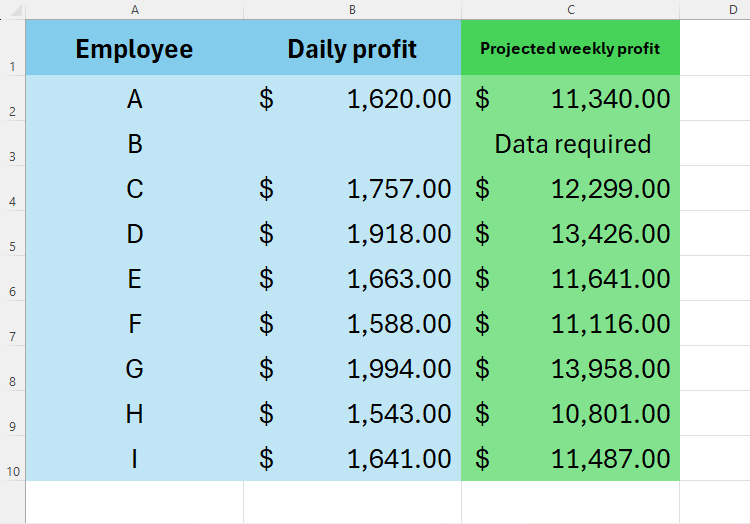750x524 pixels.
Task: Select the 11,487.00 projected profit cell
Action: [x=570, y=459]
